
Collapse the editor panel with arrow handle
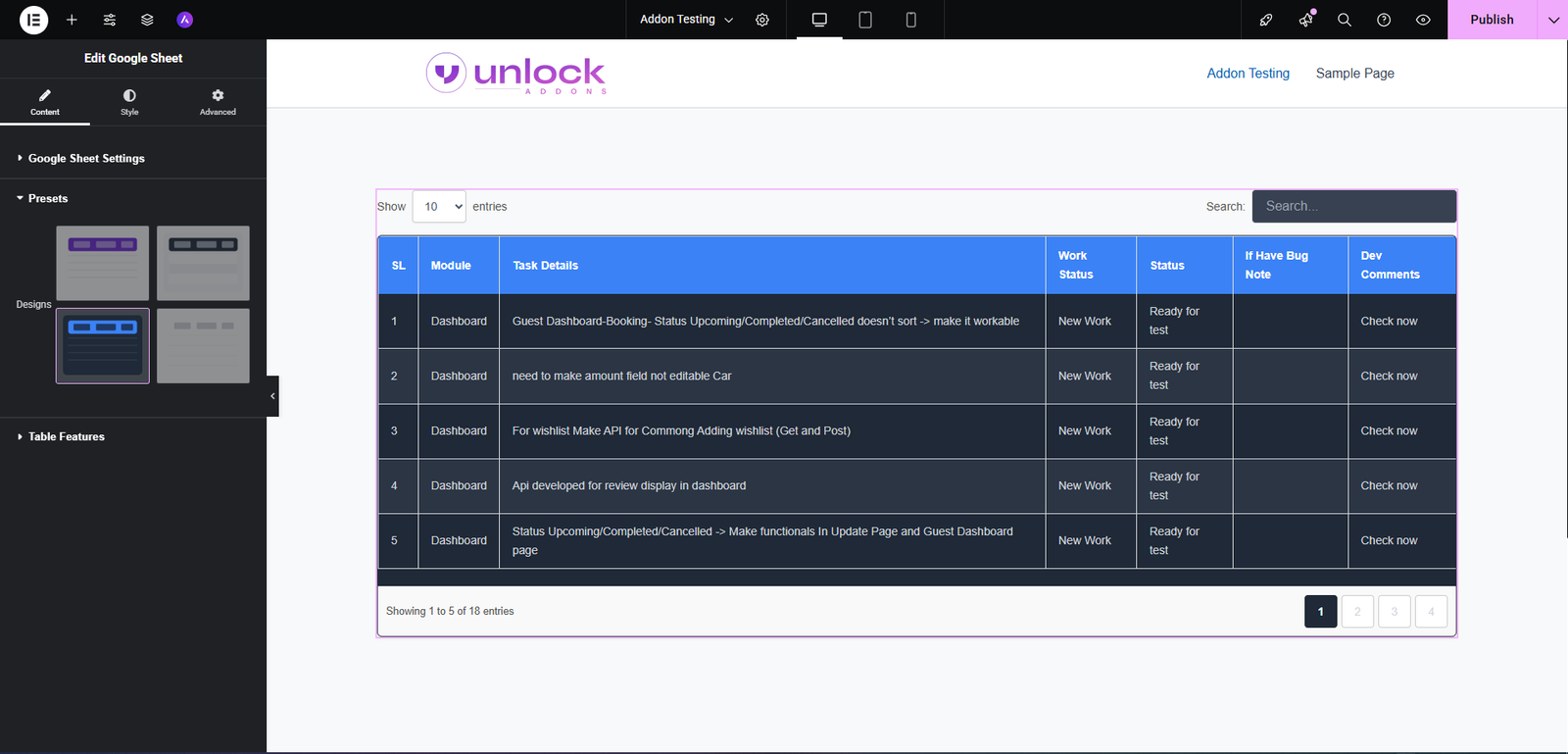tap(272, 396)
